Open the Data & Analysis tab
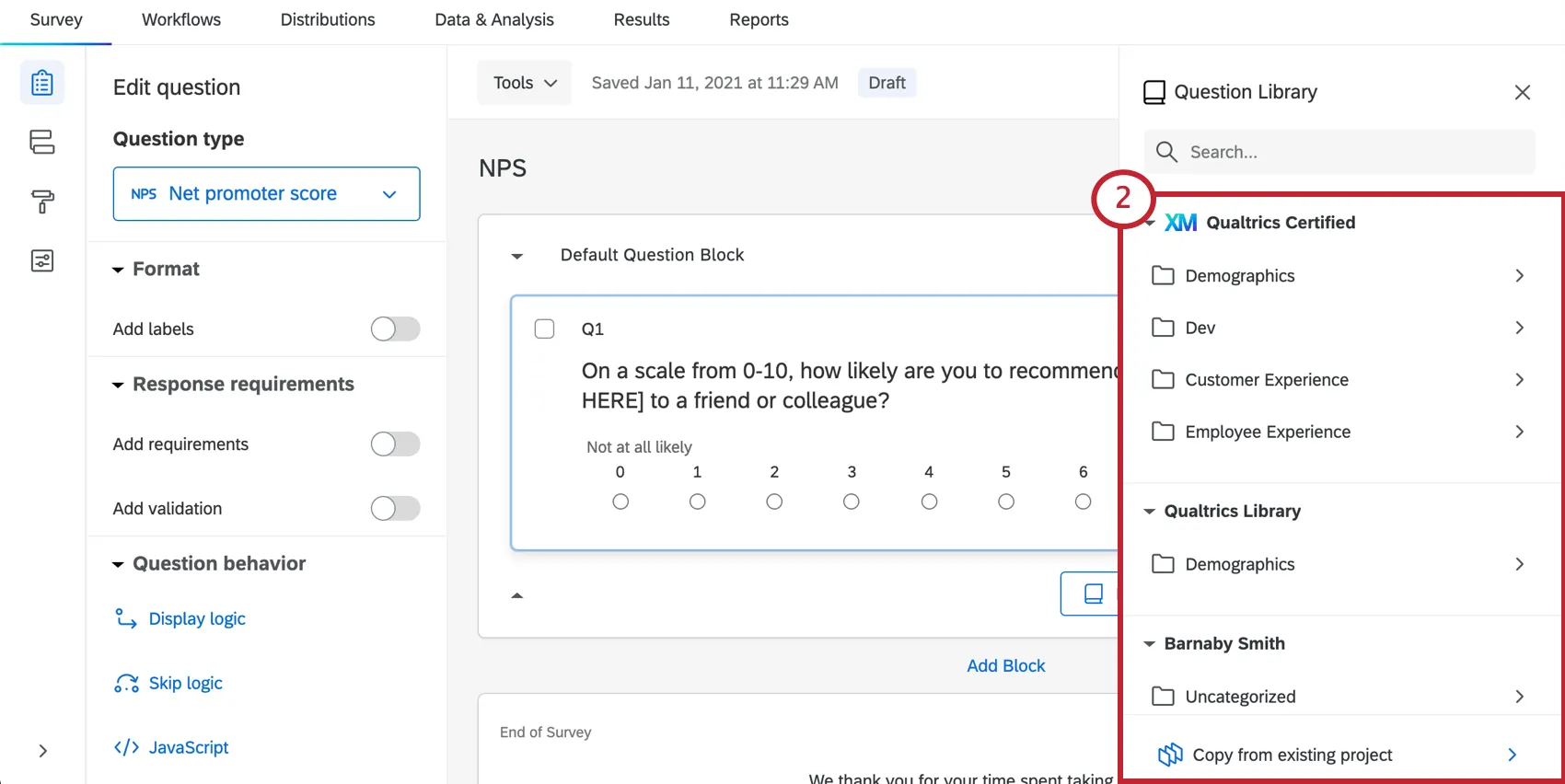The width and height of the screenshot is (1565, 784). tap(494, 19)
